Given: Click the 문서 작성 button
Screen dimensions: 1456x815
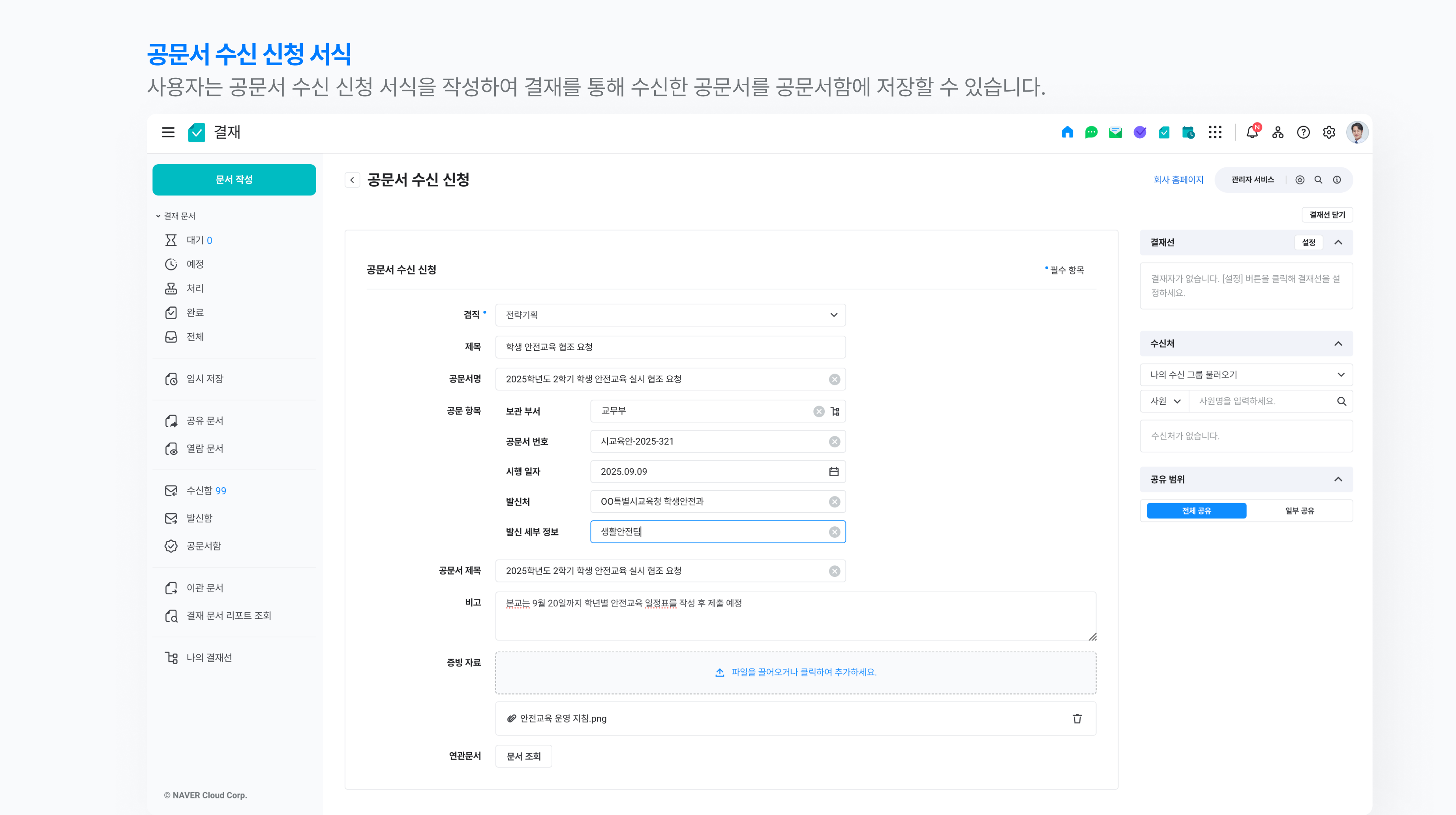Looking at the screenshot, I should (x=234, y=180).
